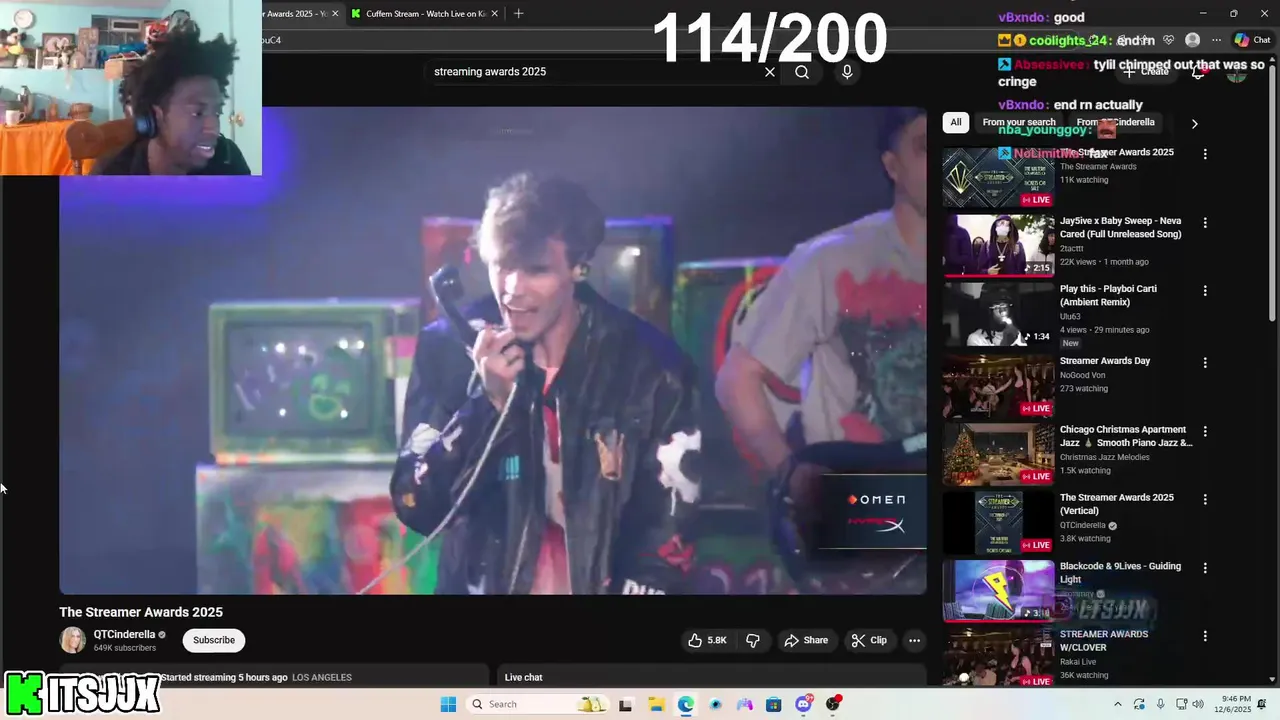Click the system tray microphone icon
Viewport: 1280px width, 720px height.
pyautogui.click(x=1160, y=704)
